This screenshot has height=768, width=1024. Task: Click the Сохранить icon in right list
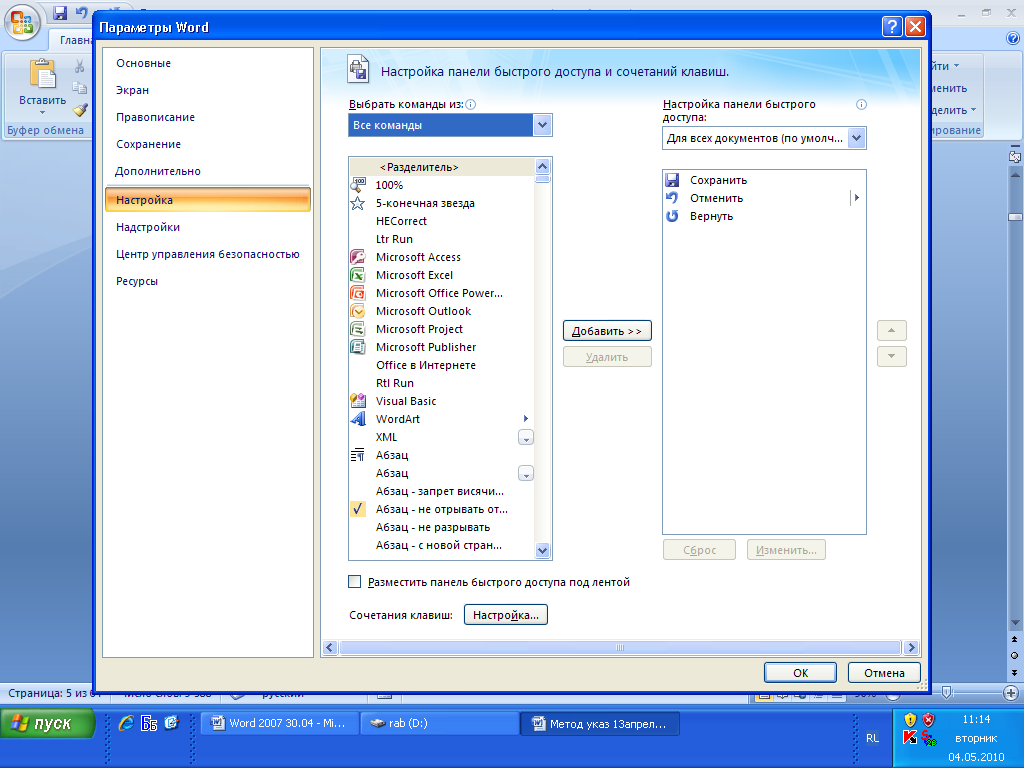pyautogui.click(x=672, y=180)
